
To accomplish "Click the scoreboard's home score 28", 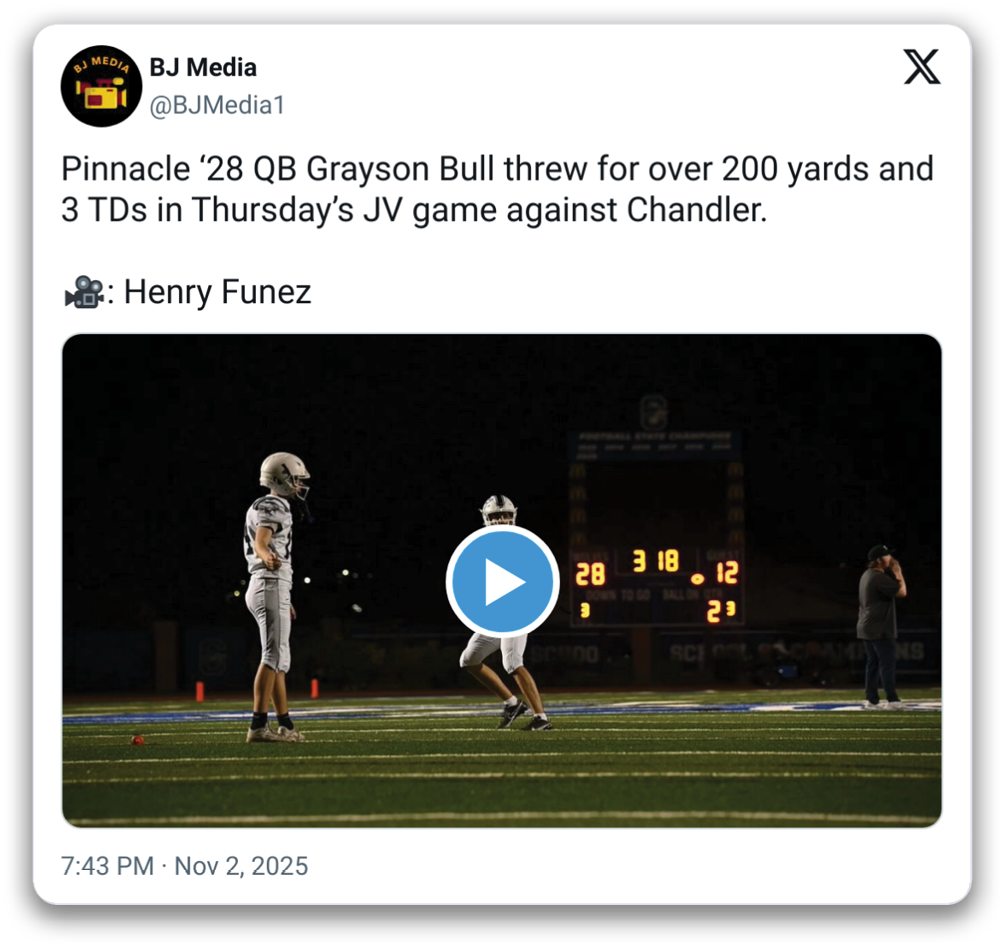I will 590,575.
